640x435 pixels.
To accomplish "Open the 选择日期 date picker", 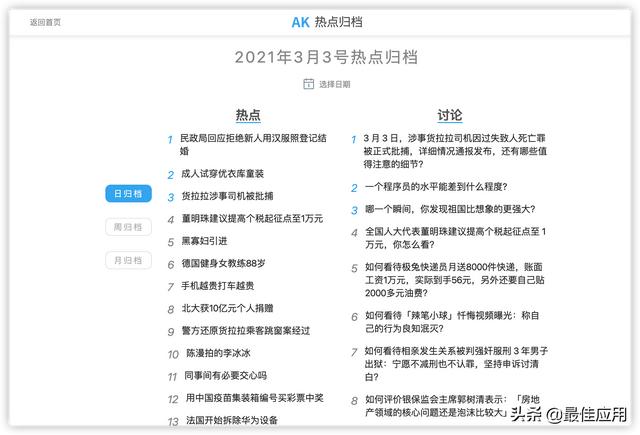I will coord(334,84).
